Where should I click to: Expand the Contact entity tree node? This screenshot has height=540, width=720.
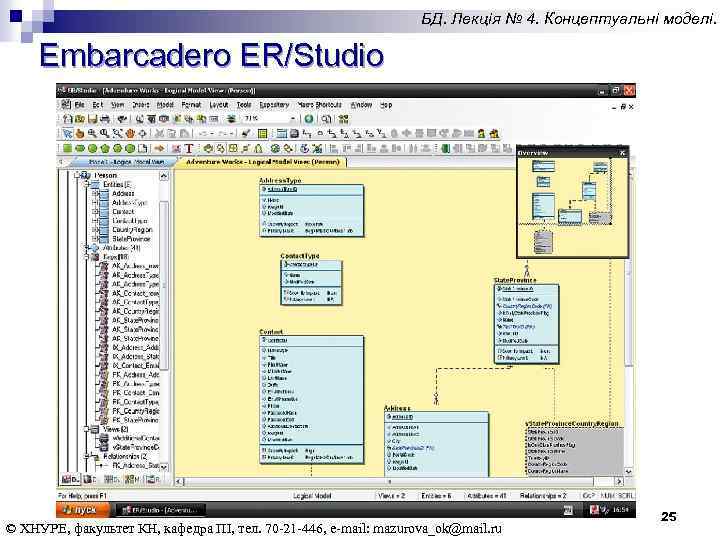(x=95, y=212)
